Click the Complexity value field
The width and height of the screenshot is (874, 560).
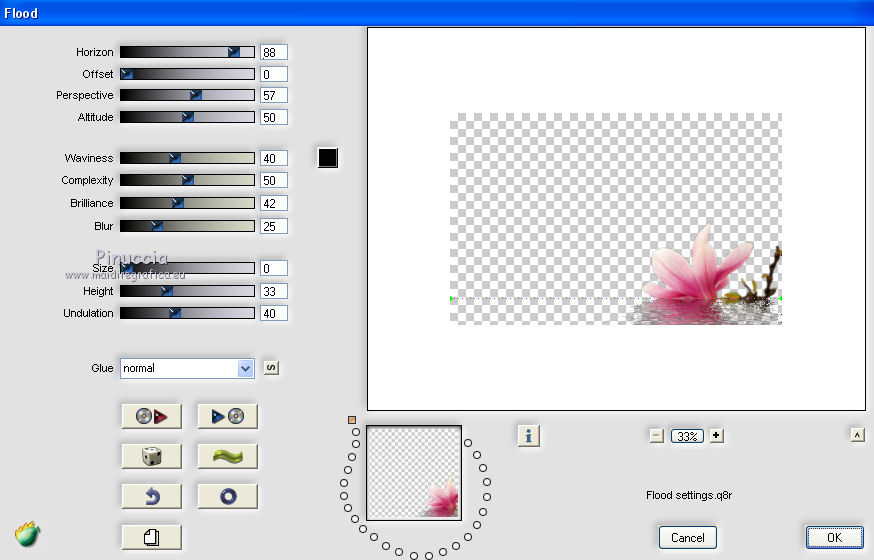point(274,180)
